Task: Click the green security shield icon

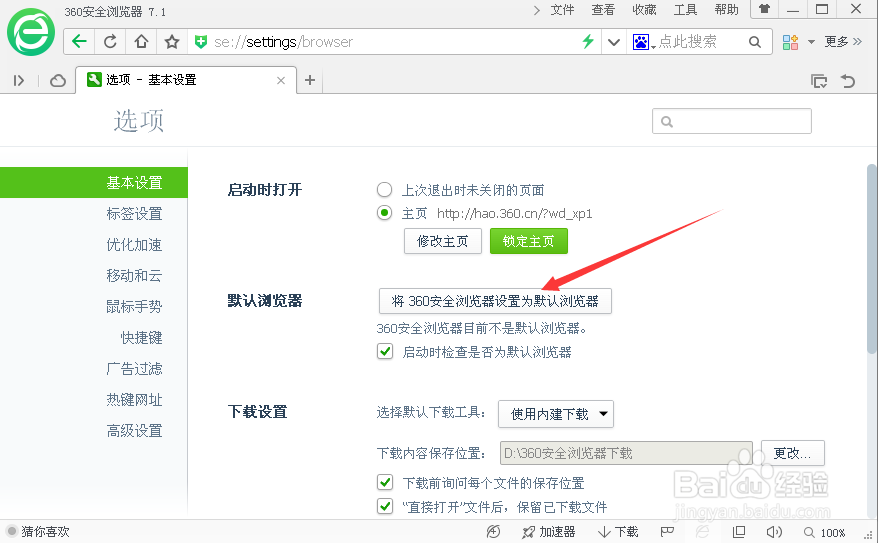Action: point(200,41)
